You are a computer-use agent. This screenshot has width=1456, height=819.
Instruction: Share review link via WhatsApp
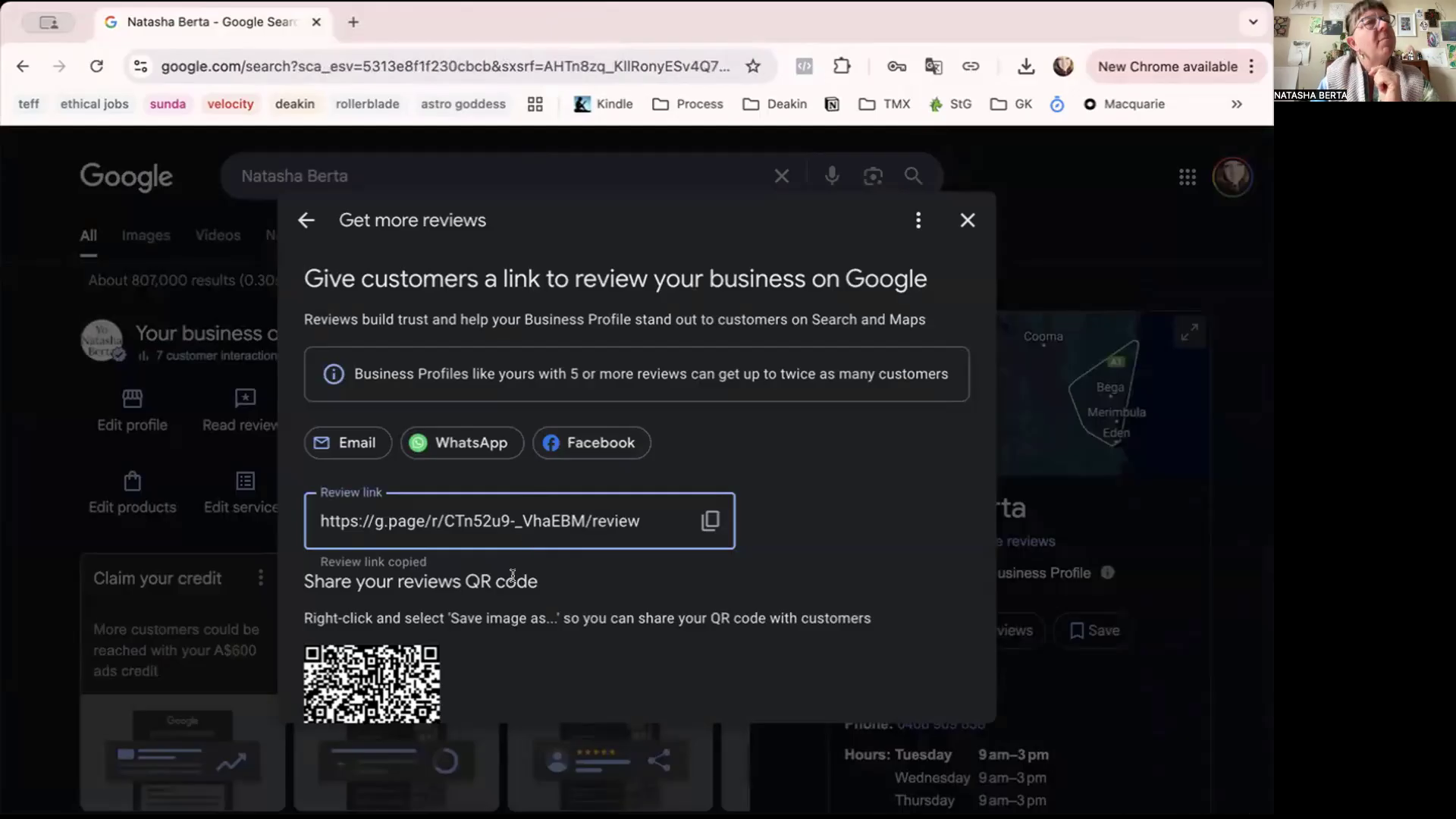click(x=462, y=443)
